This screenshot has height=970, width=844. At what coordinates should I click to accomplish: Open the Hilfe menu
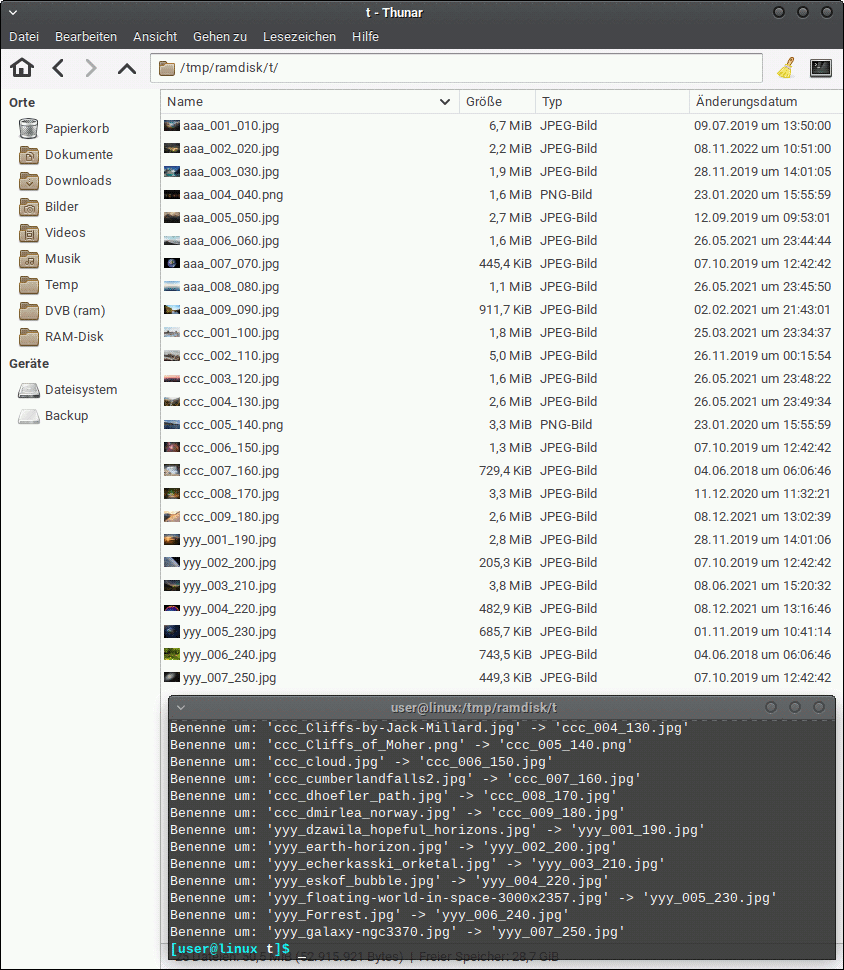[x=365, y=36]
